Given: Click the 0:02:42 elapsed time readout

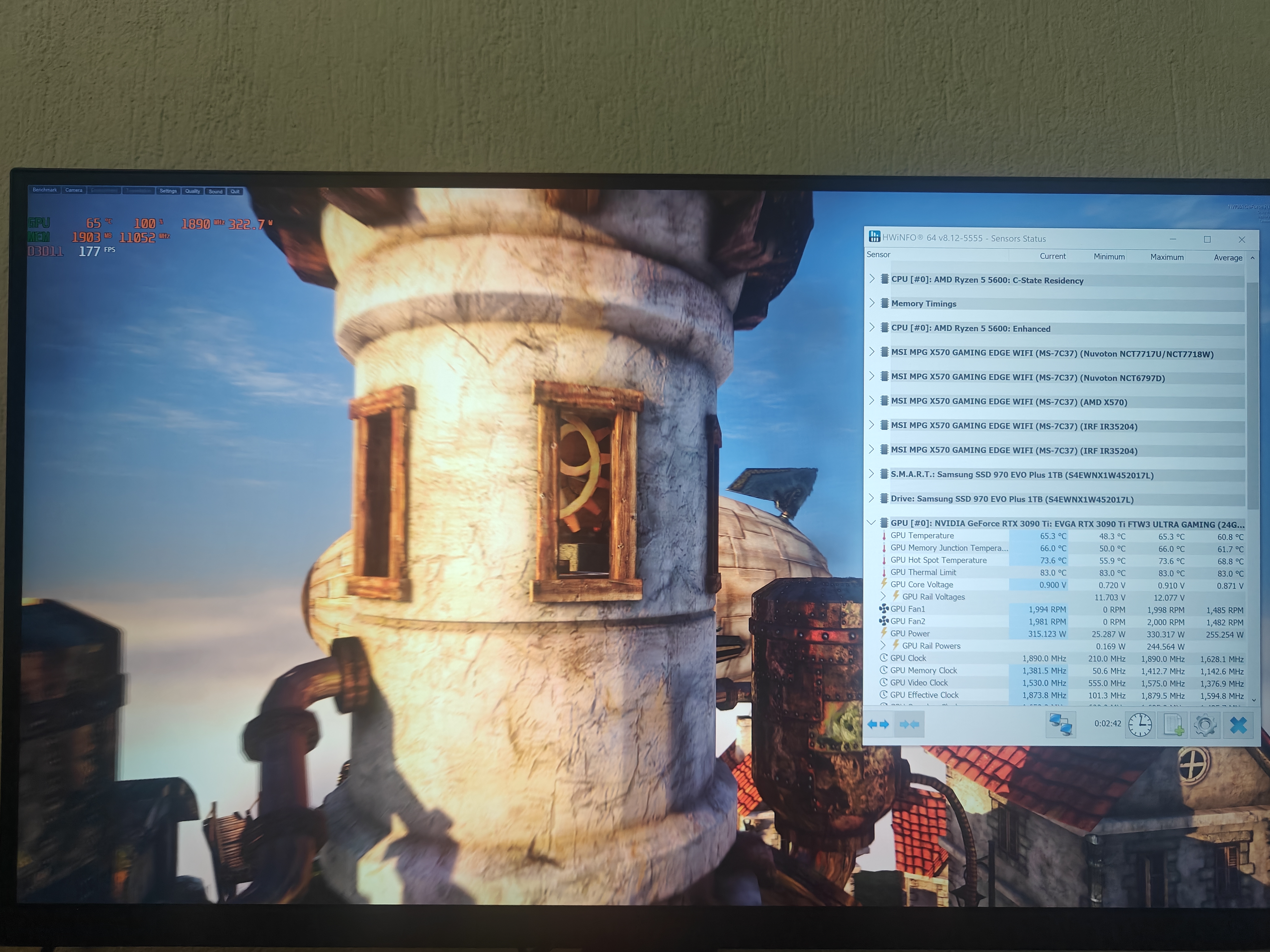Looking at the screenshot, I should click(x=1108, y=724).
